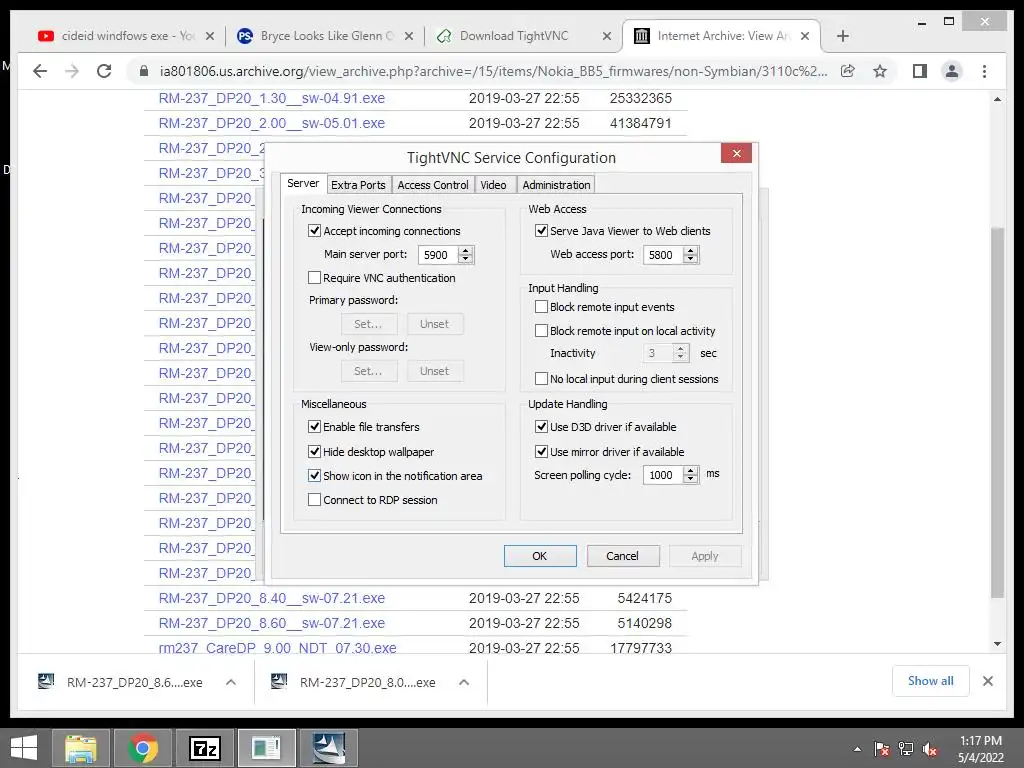Open Windows Start button
Screen dimensions: 1024x768
[x=24, y=748]
